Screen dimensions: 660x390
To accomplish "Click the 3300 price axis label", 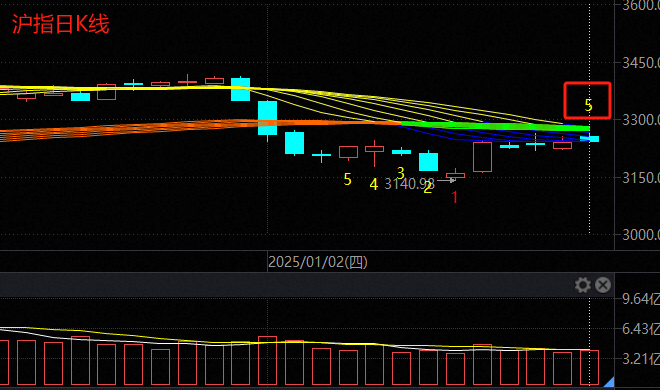I will point(641,120).
